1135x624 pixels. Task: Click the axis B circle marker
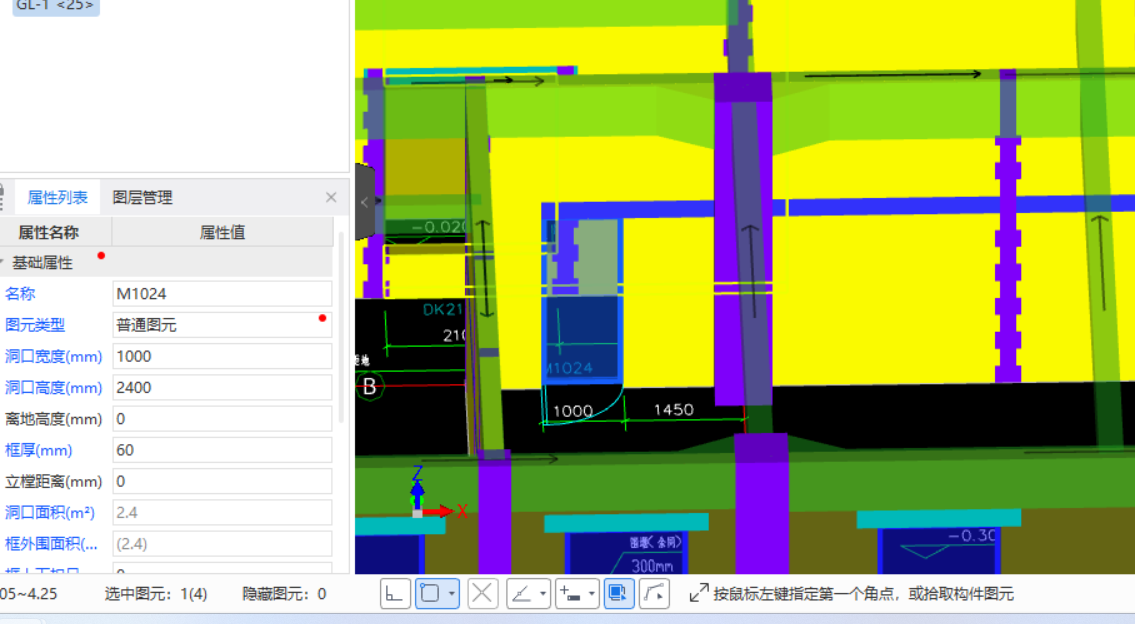click(370, 387)
